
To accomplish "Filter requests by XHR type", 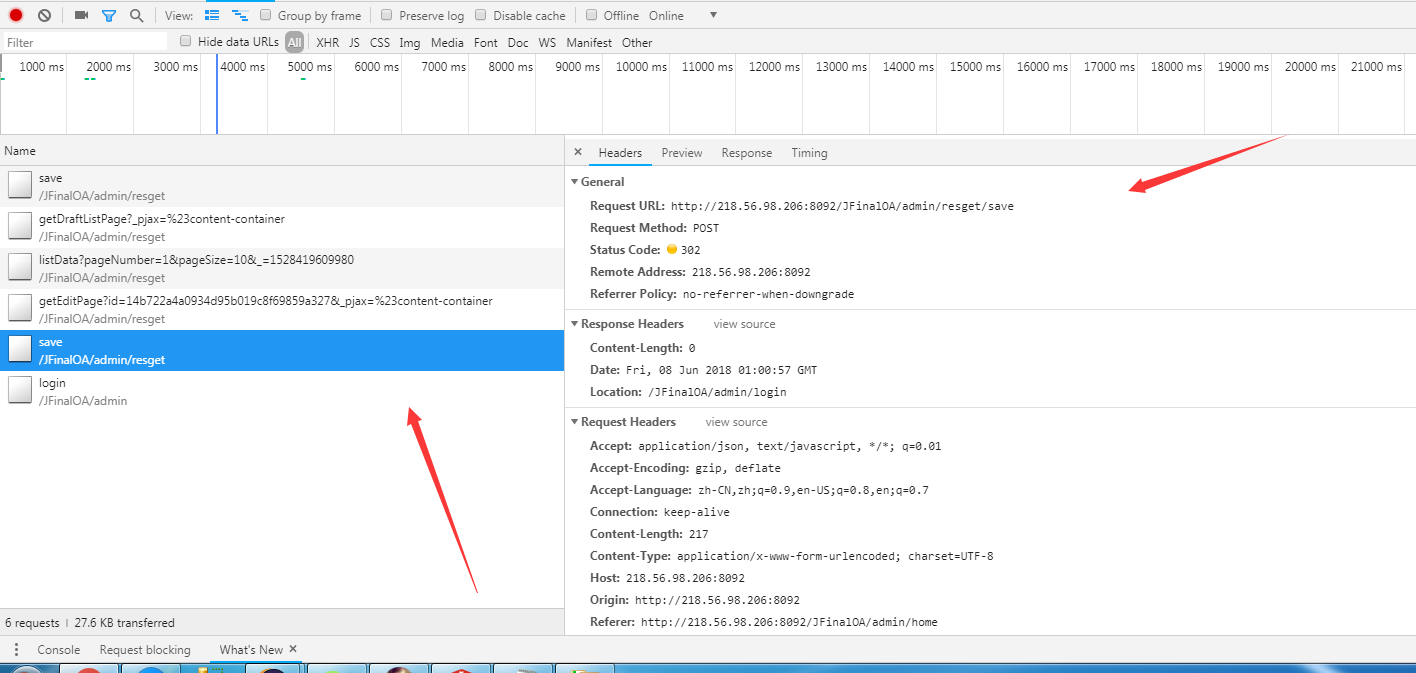I will (327, 43).
